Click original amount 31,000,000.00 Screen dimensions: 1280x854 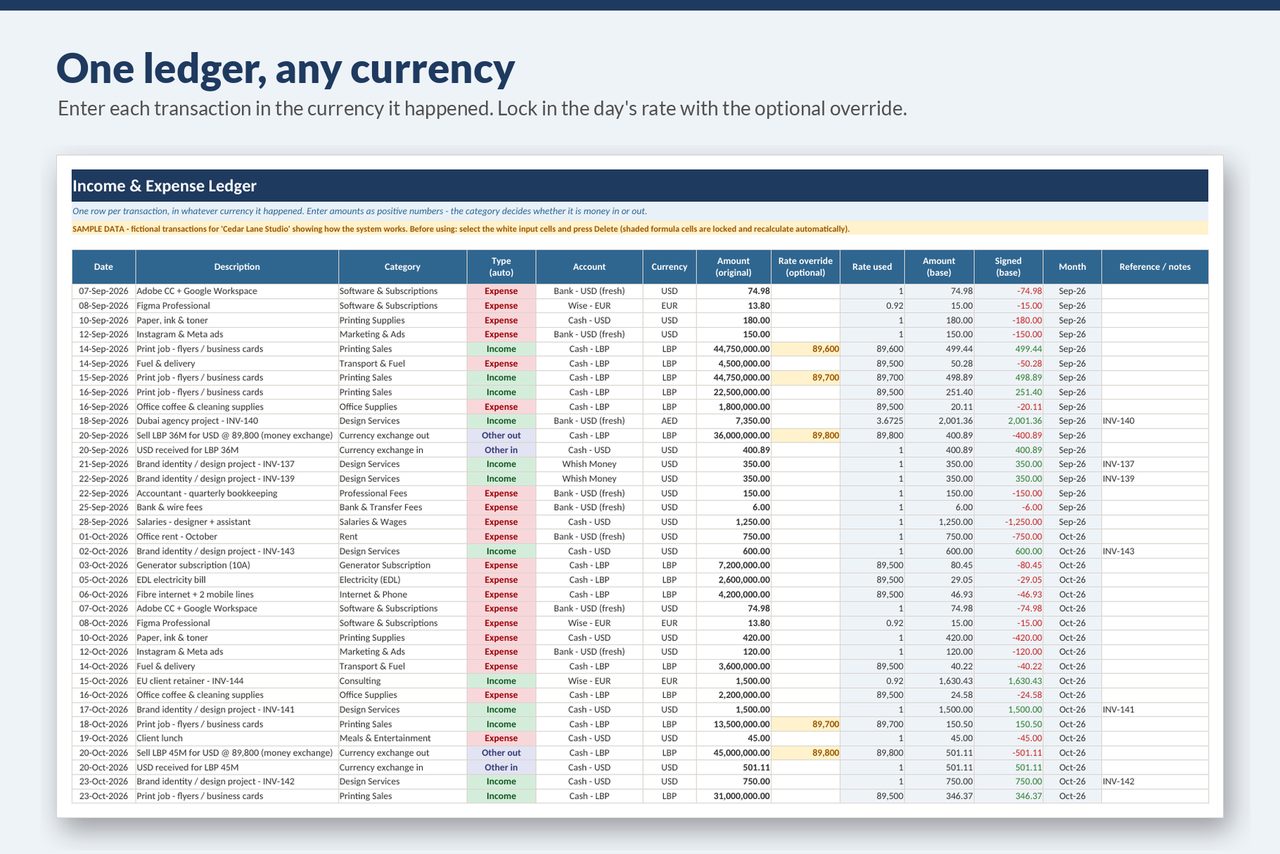pyautogui.click(x=733, y=796)
